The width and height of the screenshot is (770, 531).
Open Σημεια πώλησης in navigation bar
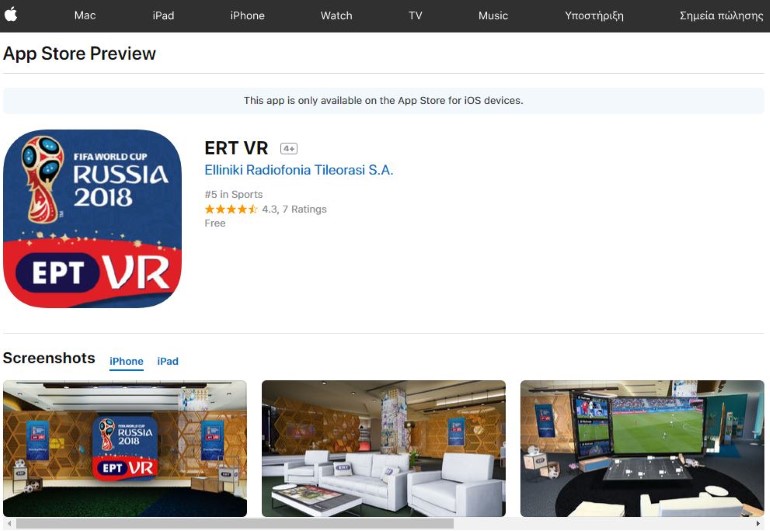pyautogui.click(x=720, y=16)
